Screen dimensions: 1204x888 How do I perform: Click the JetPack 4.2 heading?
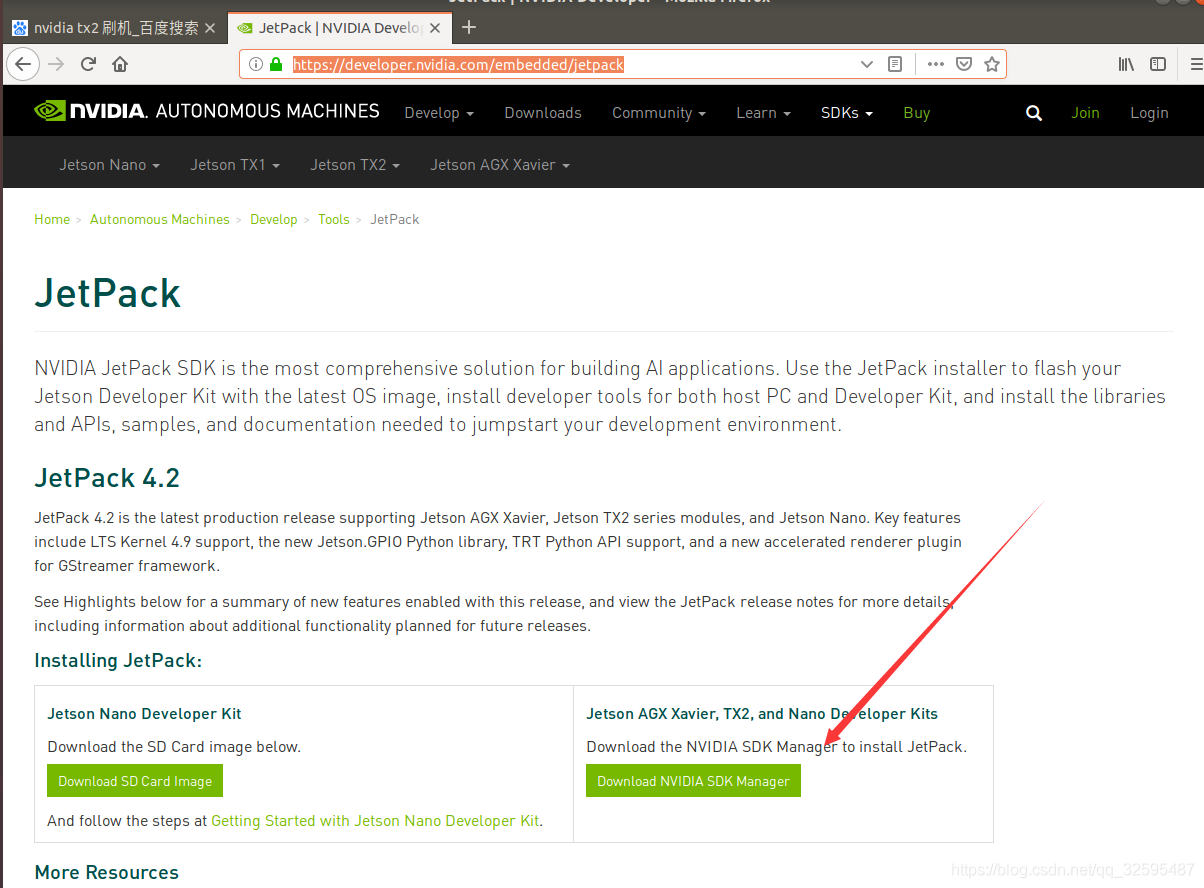107,478
